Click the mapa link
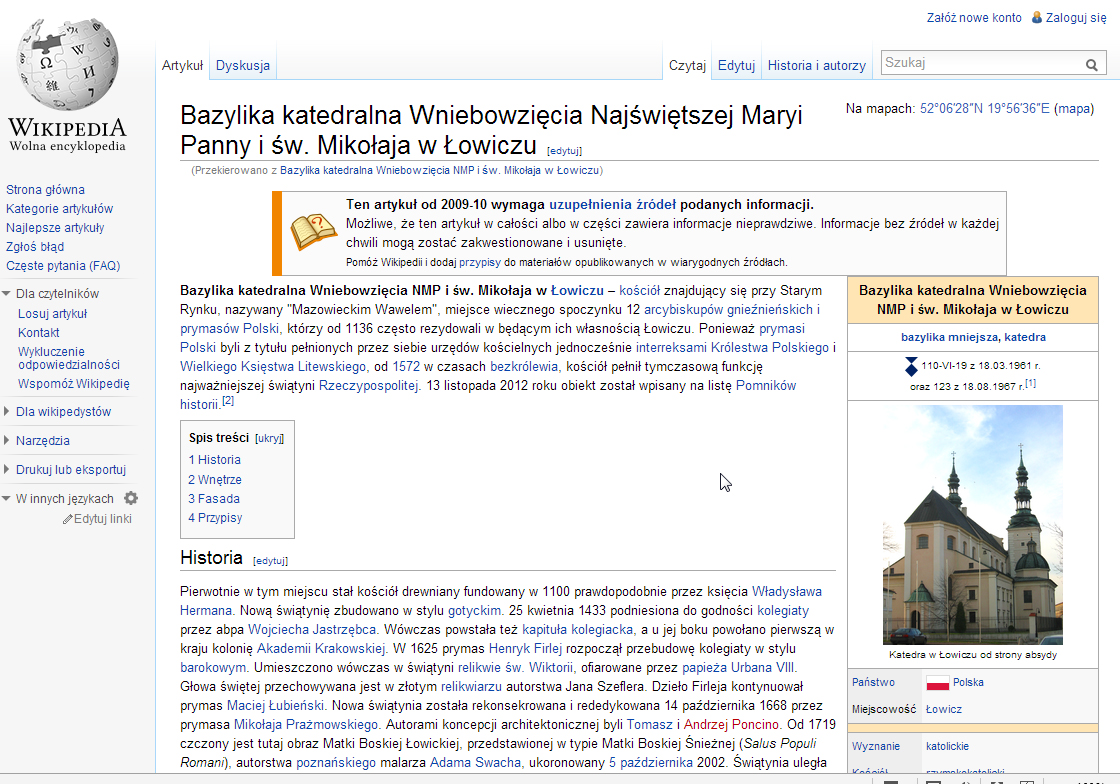 point(1074,109)
